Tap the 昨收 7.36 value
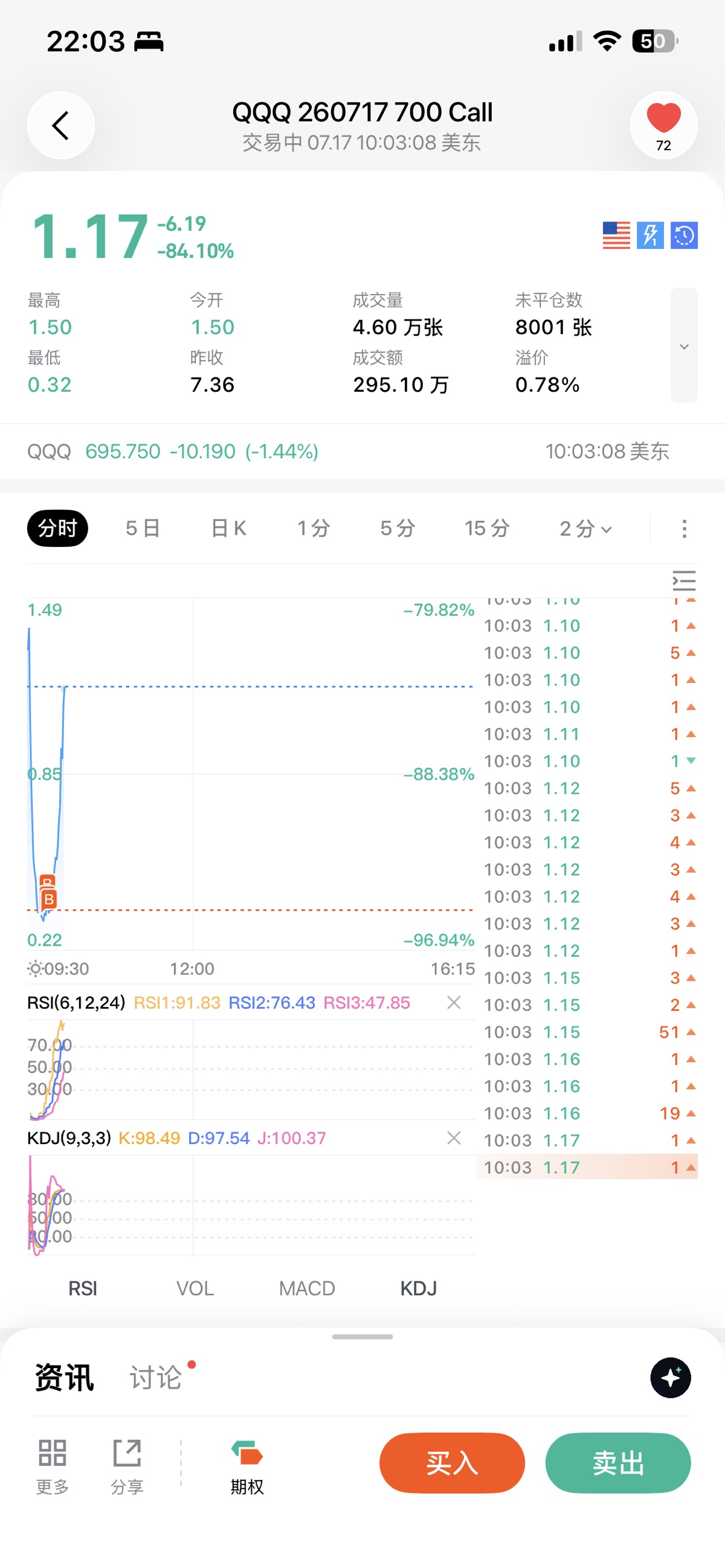Screen dimensions: 725x1568 click(212, 385)
